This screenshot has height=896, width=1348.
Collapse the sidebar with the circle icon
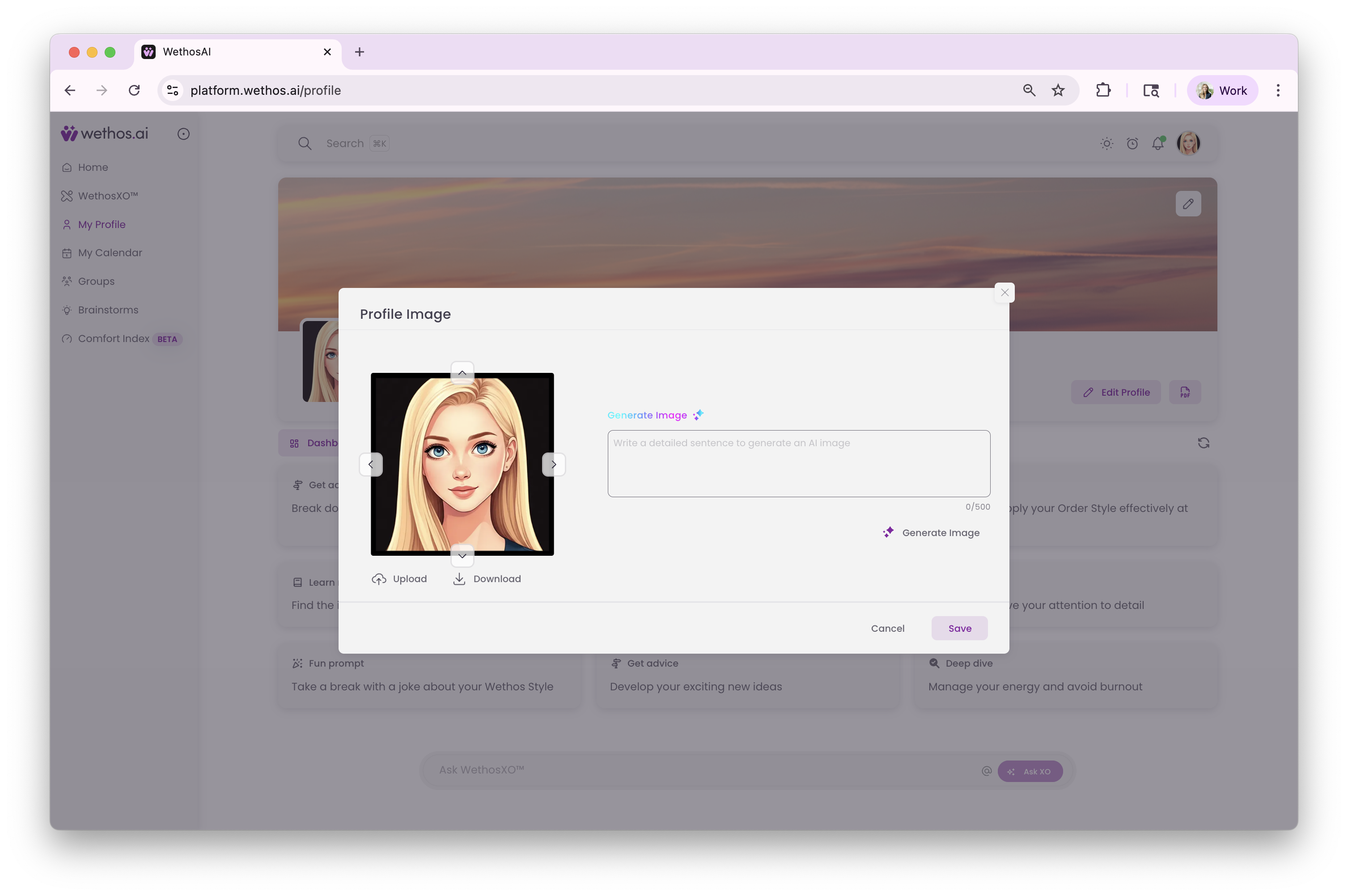(183, 134)
